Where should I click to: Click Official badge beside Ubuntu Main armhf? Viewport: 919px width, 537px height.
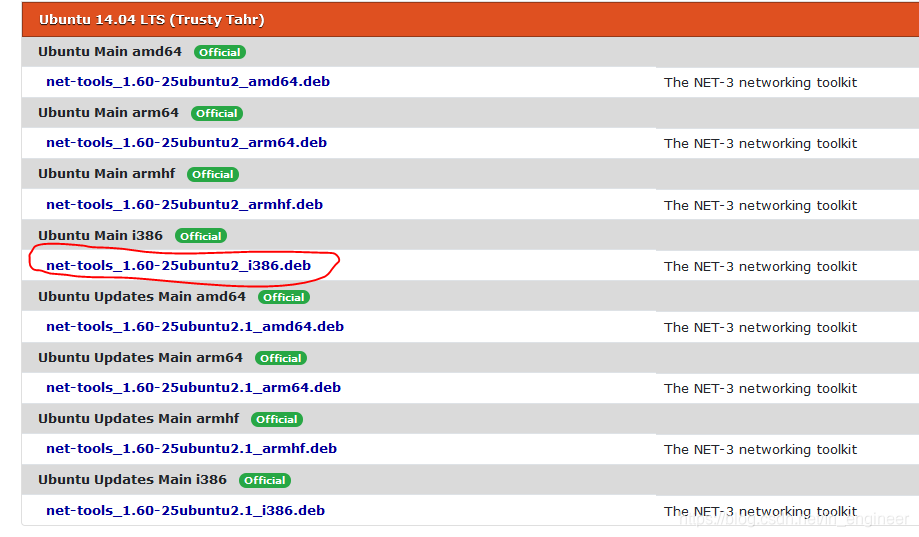coord(213,174)
